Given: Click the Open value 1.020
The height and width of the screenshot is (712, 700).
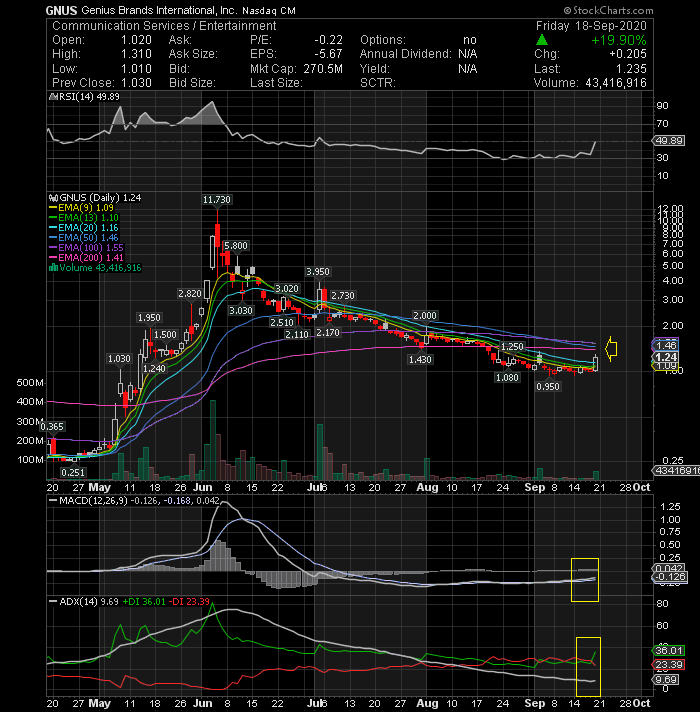Looking at the screenshot, I should 136,40.
